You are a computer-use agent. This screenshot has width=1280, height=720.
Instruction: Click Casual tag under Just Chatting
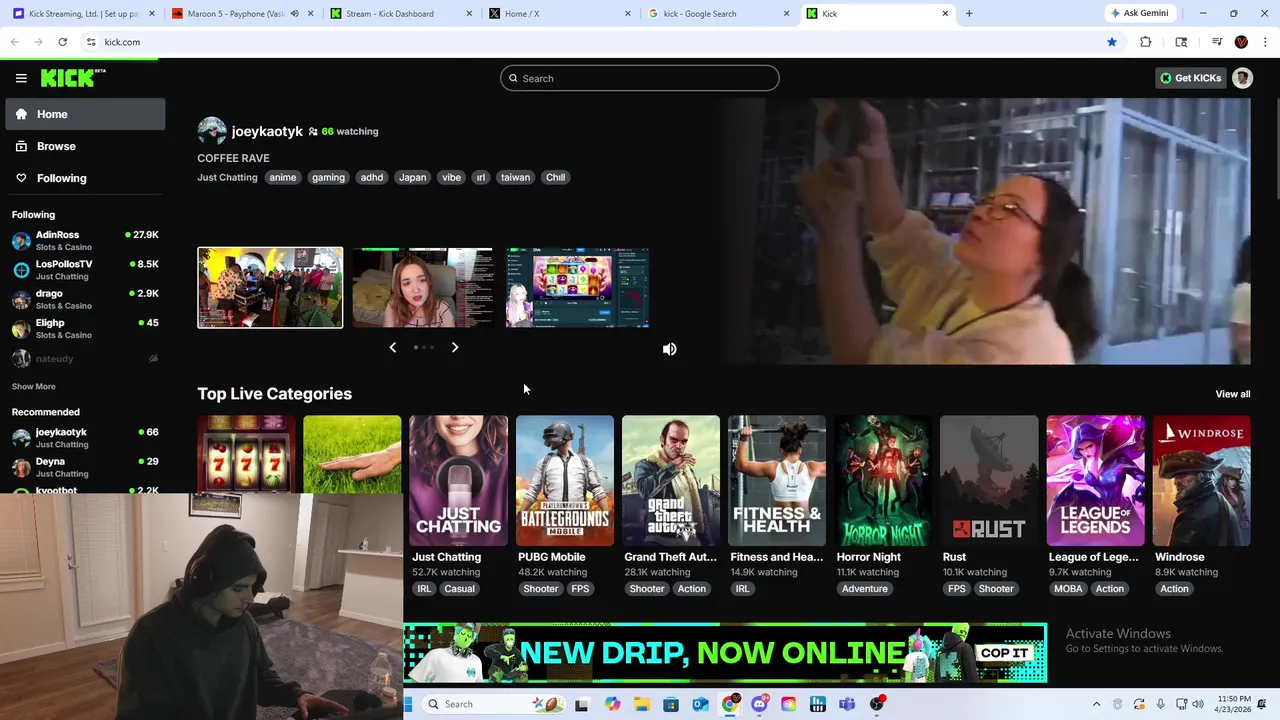(460, 589)
